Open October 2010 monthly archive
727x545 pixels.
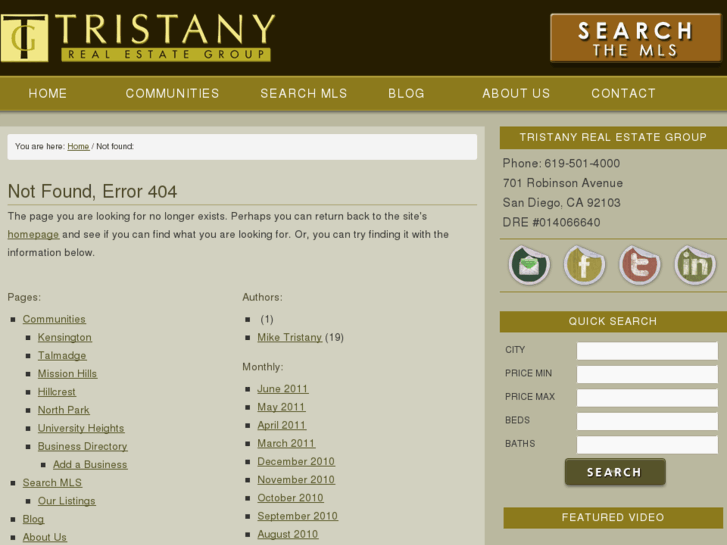click(x=291, y=498)
